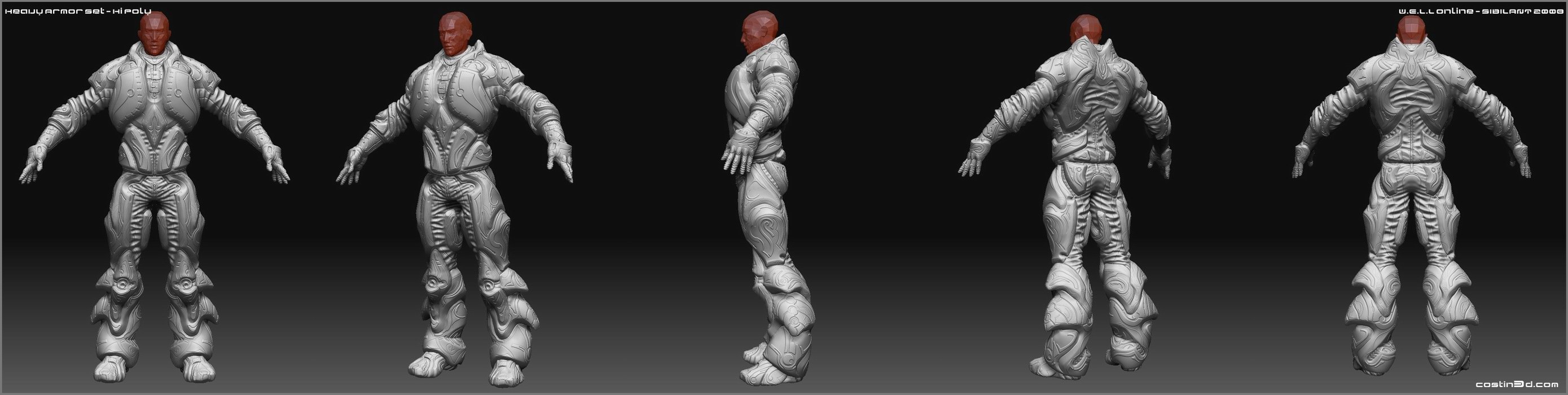Select the straight back view armor model
Image resolution: width=1568 pixels, height=395 pixels.
tap(1411, 196)
